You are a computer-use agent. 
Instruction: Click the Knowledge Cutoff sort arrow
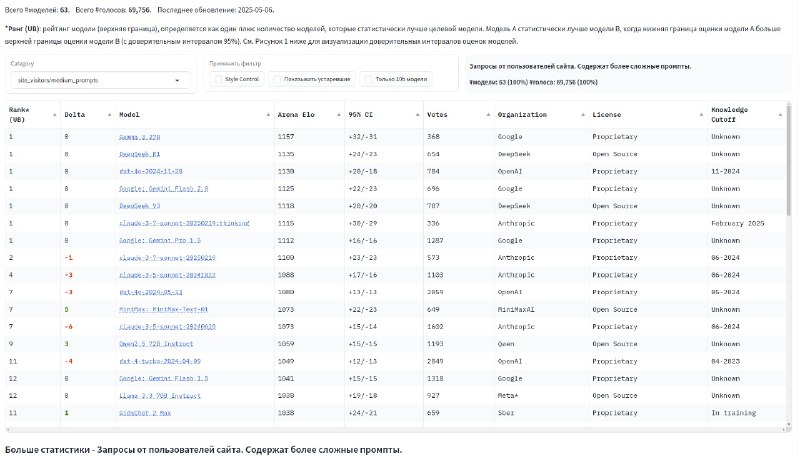pos(780,115)
